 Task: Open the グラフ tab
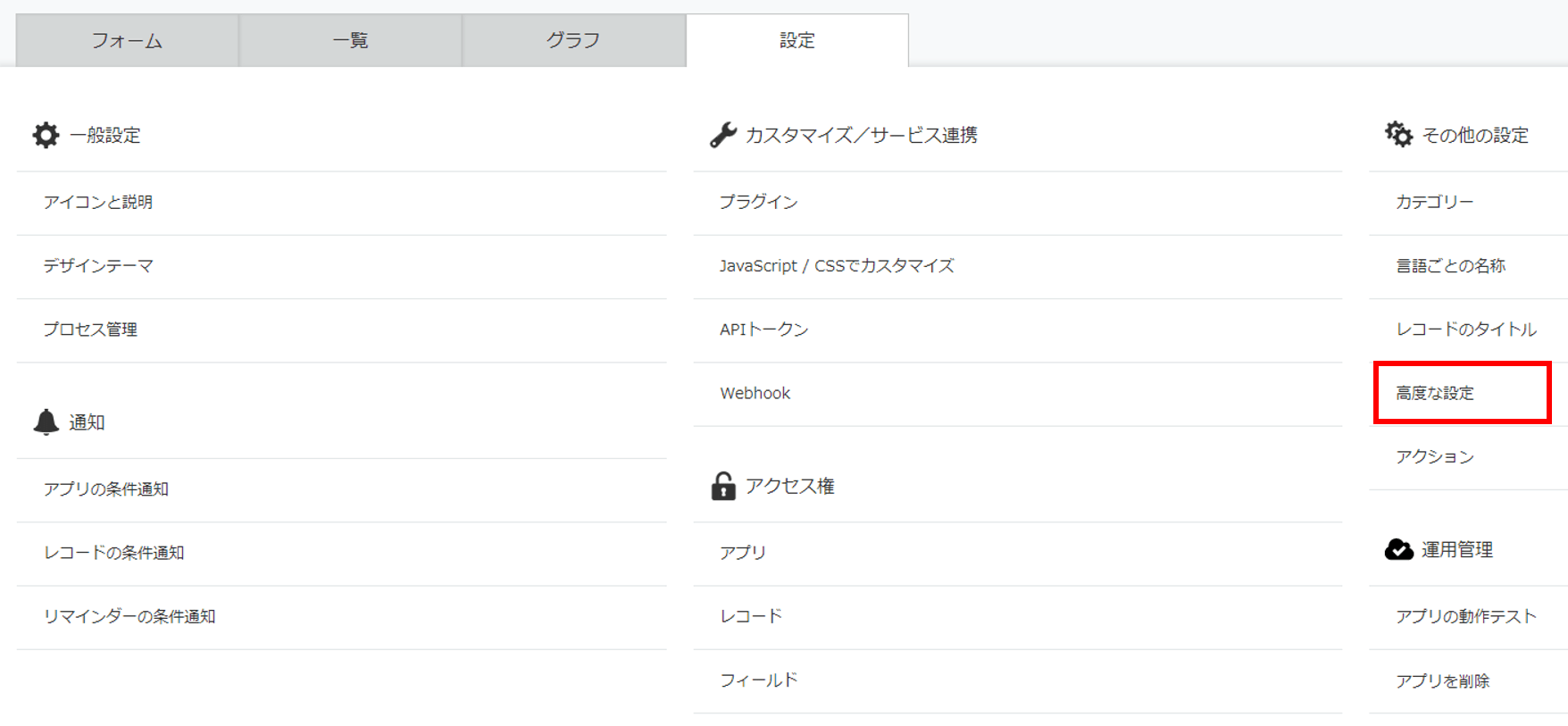573,40
